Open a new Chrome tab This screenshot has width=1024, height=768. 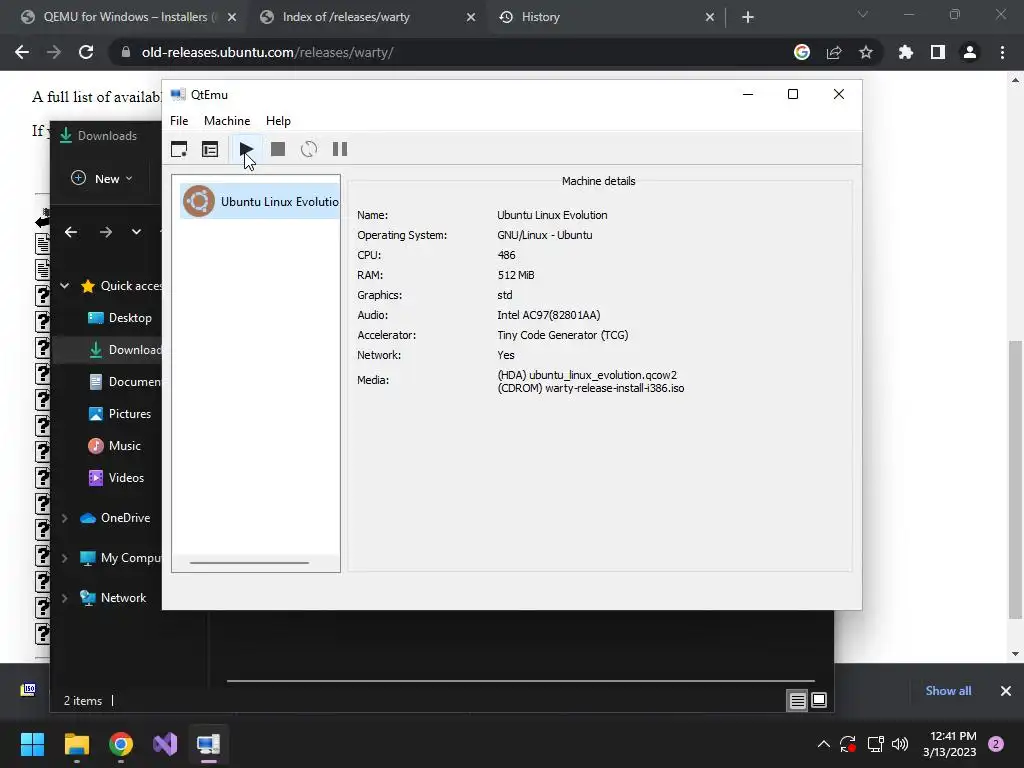click(748, 17)
